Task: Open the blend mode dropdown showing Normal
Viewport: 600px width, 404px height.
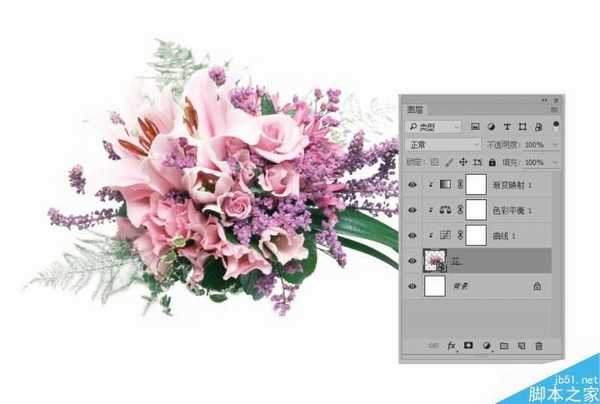Action: coord(444,145)
